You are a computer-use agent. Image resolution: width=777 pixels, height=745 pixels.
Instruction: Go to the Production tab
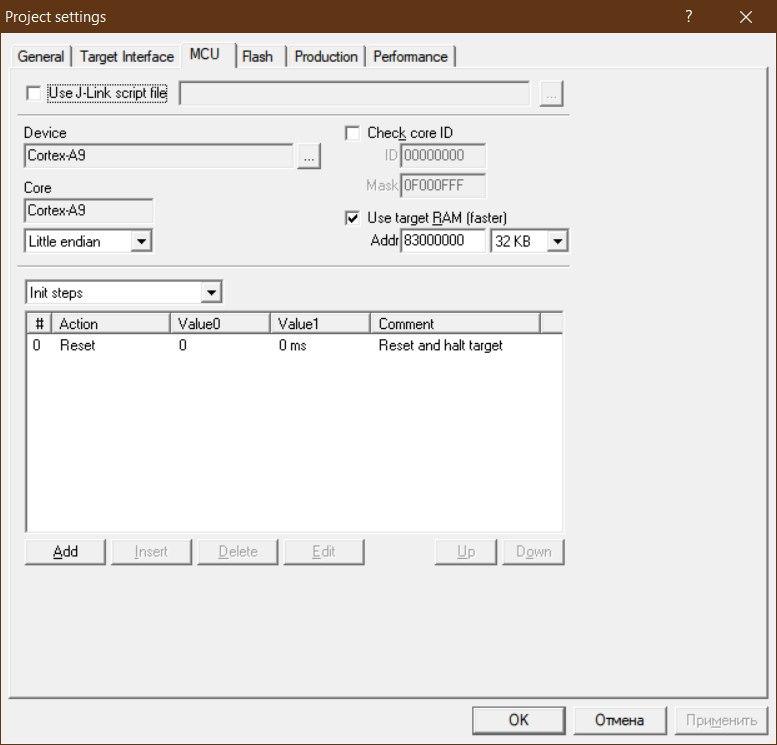pyautogui.click(x=326, y=57)
